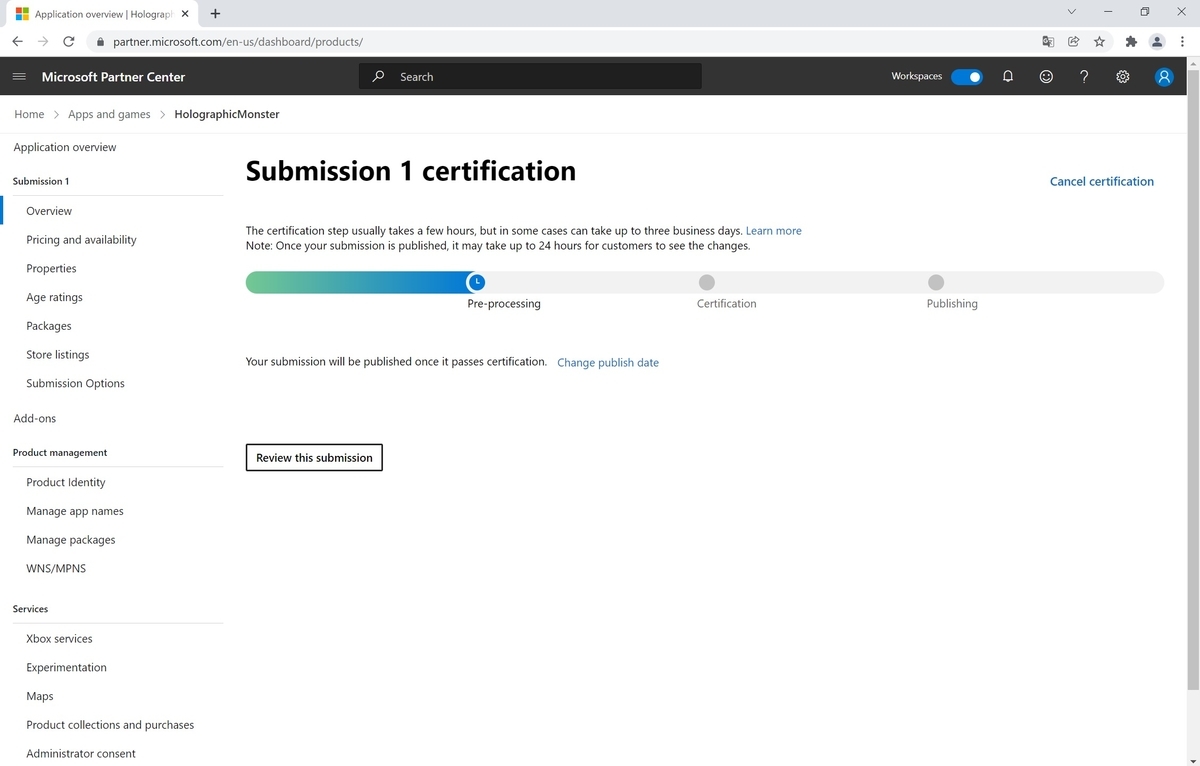This screenshot has width=1200, height=766.
Task: Click the Pre-processing step marker
Action: pos(477,282)
